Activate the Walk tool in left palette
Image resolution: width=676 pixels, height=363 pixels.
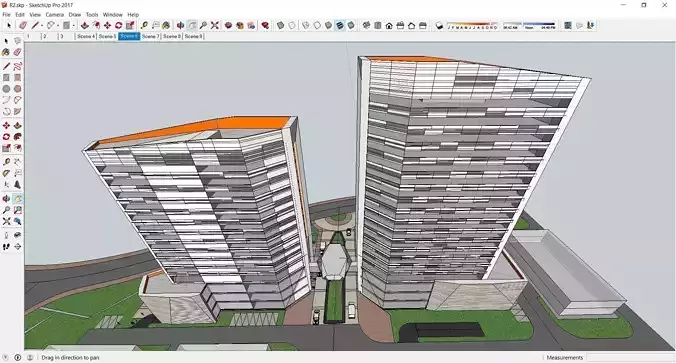[6, 246]
